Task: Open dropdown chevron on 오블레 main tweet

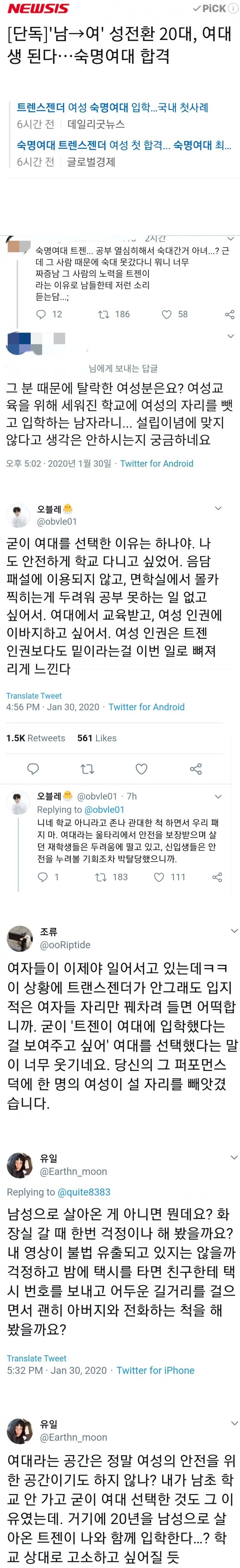Action: click(x=218, y=508)
